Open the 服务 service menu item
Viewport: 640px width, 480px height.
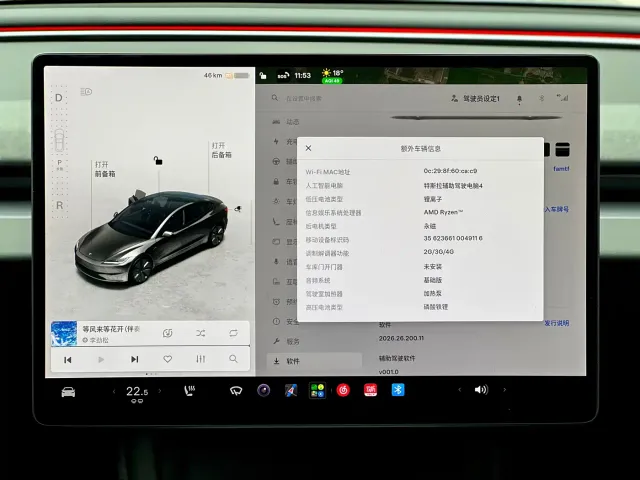tap(287, 342)
